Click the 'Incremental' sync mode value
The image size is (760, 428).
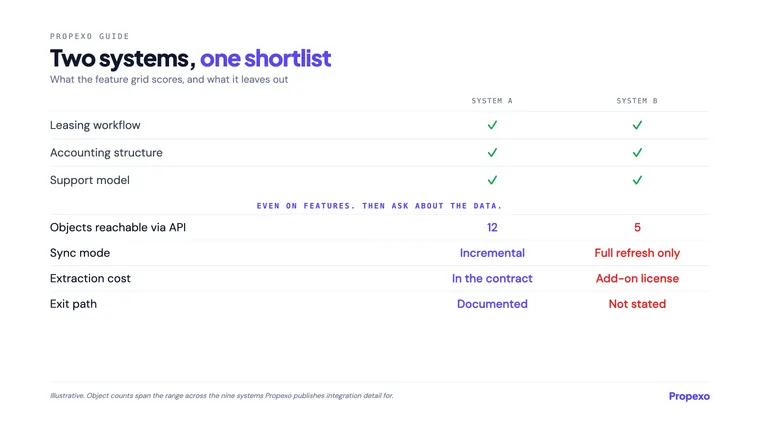coord(492,253)
